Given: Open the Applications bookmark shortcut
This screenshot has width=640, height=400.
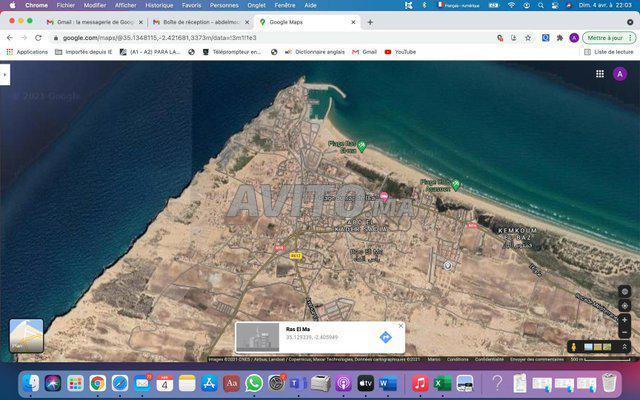Looking at the screenshot, I should (27, 52).
